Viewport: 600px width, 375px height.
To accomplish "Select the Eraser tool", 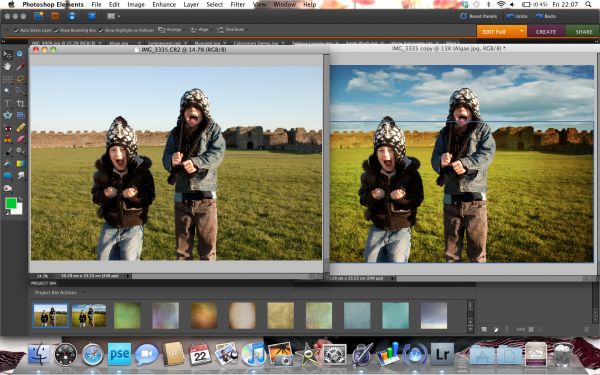I will click(x=20, y=139).
